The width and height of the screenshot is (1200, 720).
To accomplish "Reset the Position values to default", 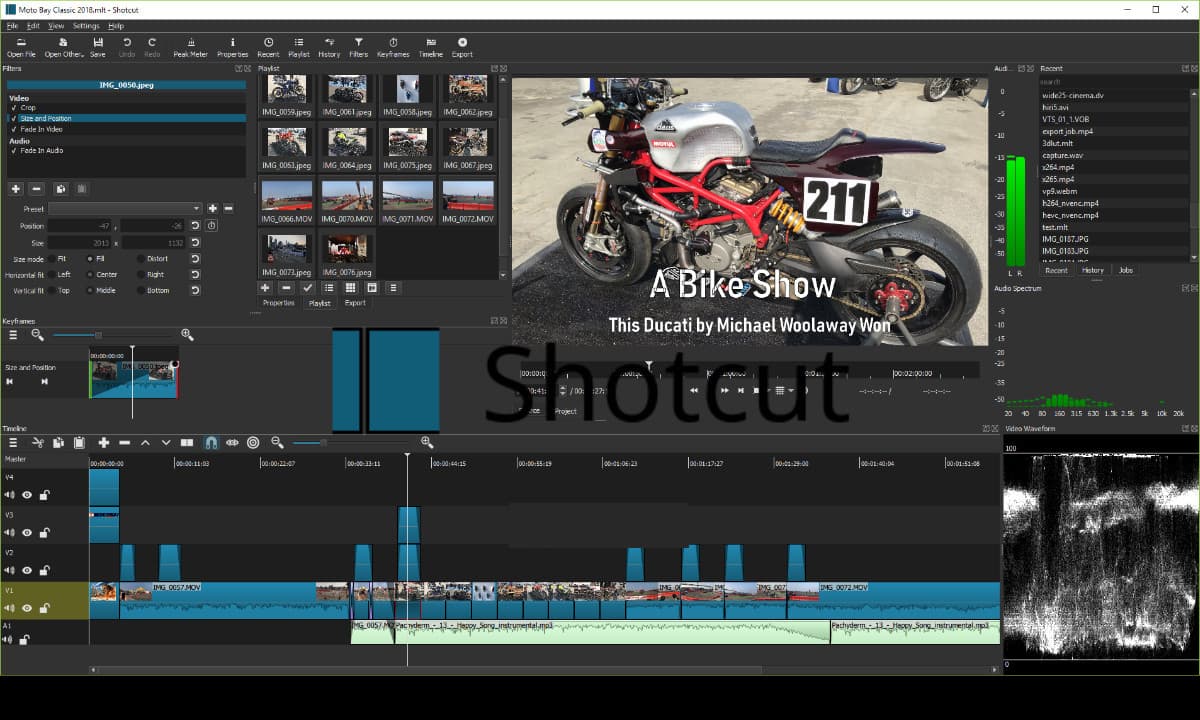I will [x=195, y=226].
